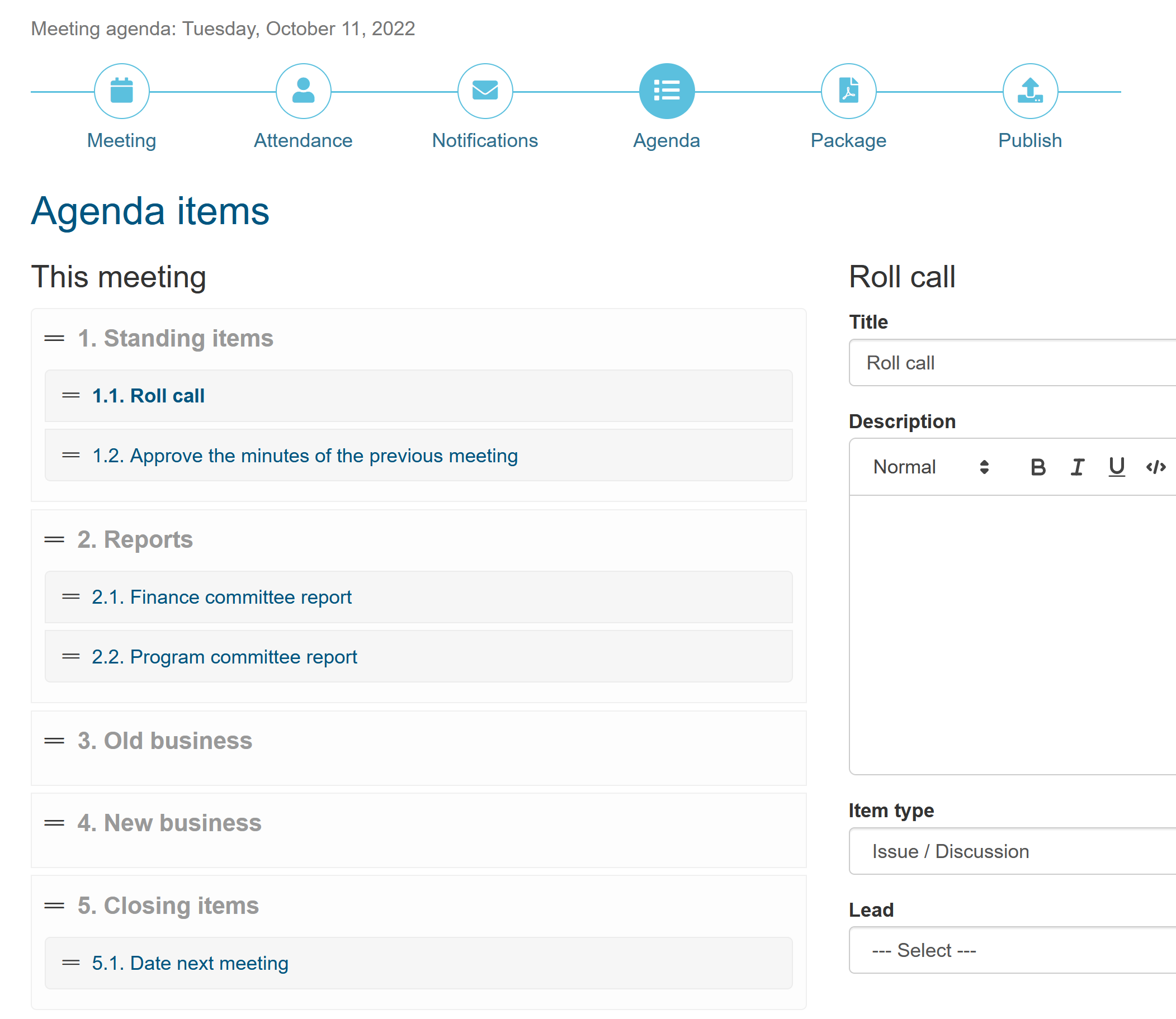Toggle Bold formatting in description editor
This screenshot has height=1019, width=1176.
pos(1037,466)
